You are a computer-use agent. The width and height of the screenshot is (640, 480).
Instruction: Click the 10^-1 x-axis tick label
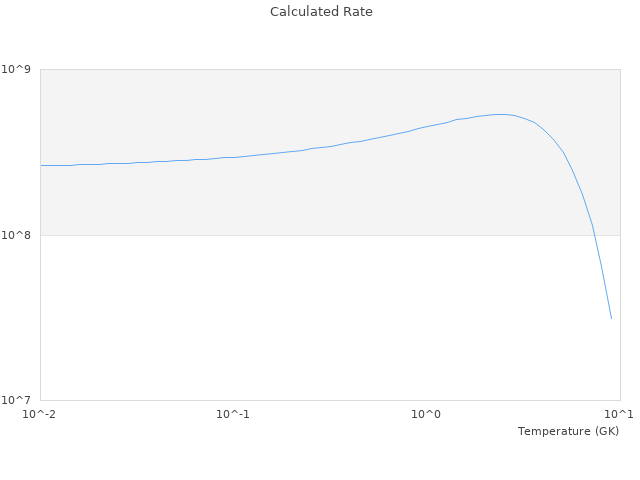click(x=232, y=415)
